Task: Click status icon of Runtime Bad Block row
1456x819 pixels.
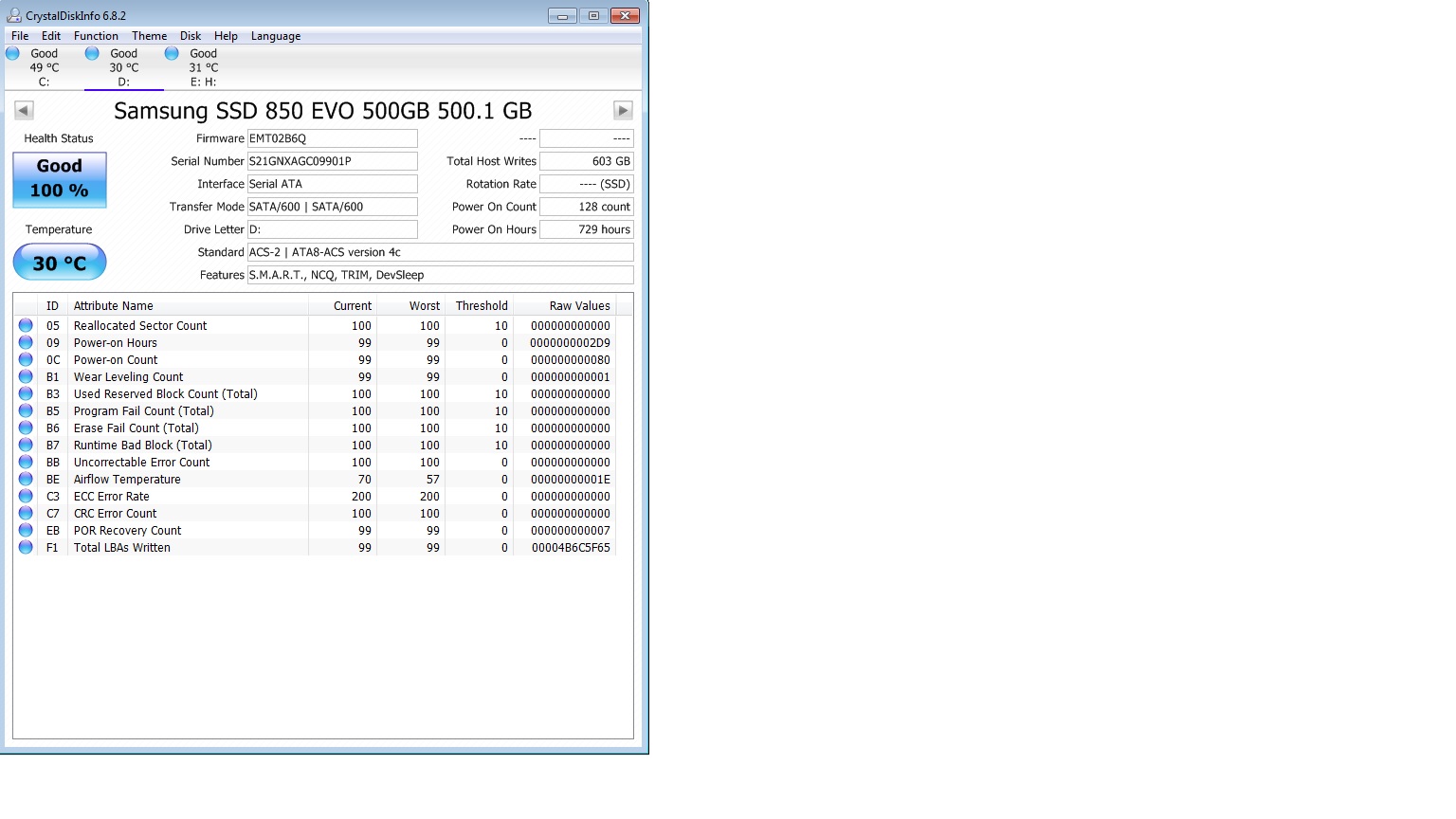Action: coord(26,445)
